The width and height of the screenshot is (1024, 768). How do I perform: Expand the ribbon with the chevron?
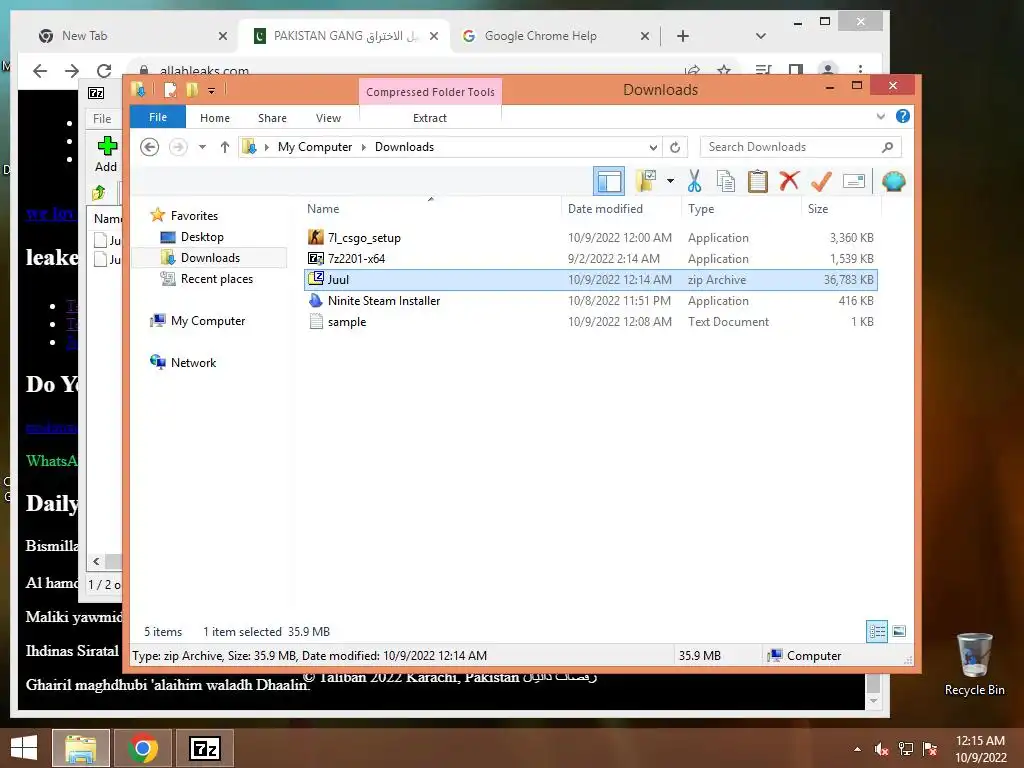(880, 116)
